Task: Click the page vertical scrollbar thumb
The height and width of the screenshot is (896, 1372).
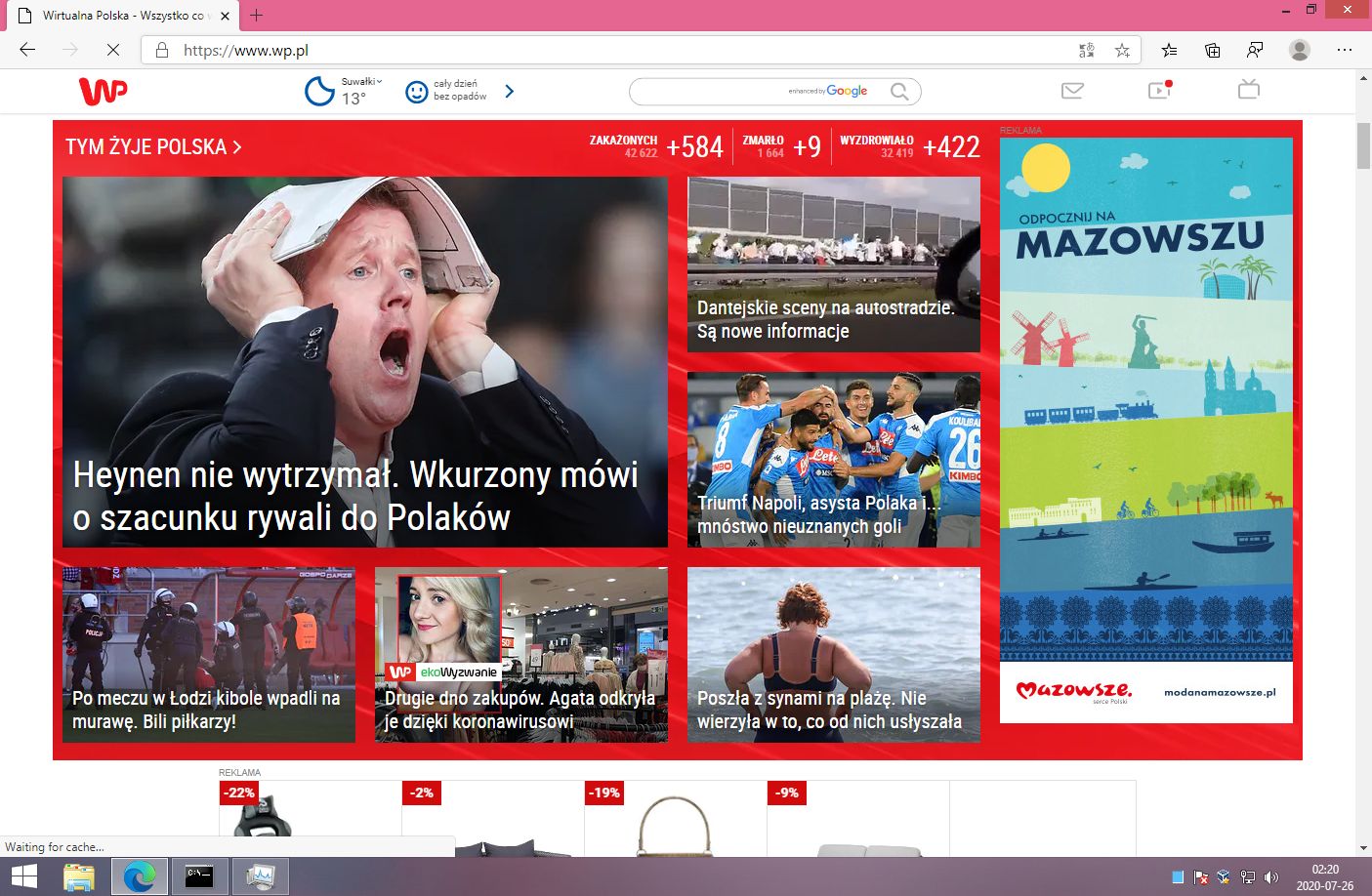Action: [x=1363, y=146]
